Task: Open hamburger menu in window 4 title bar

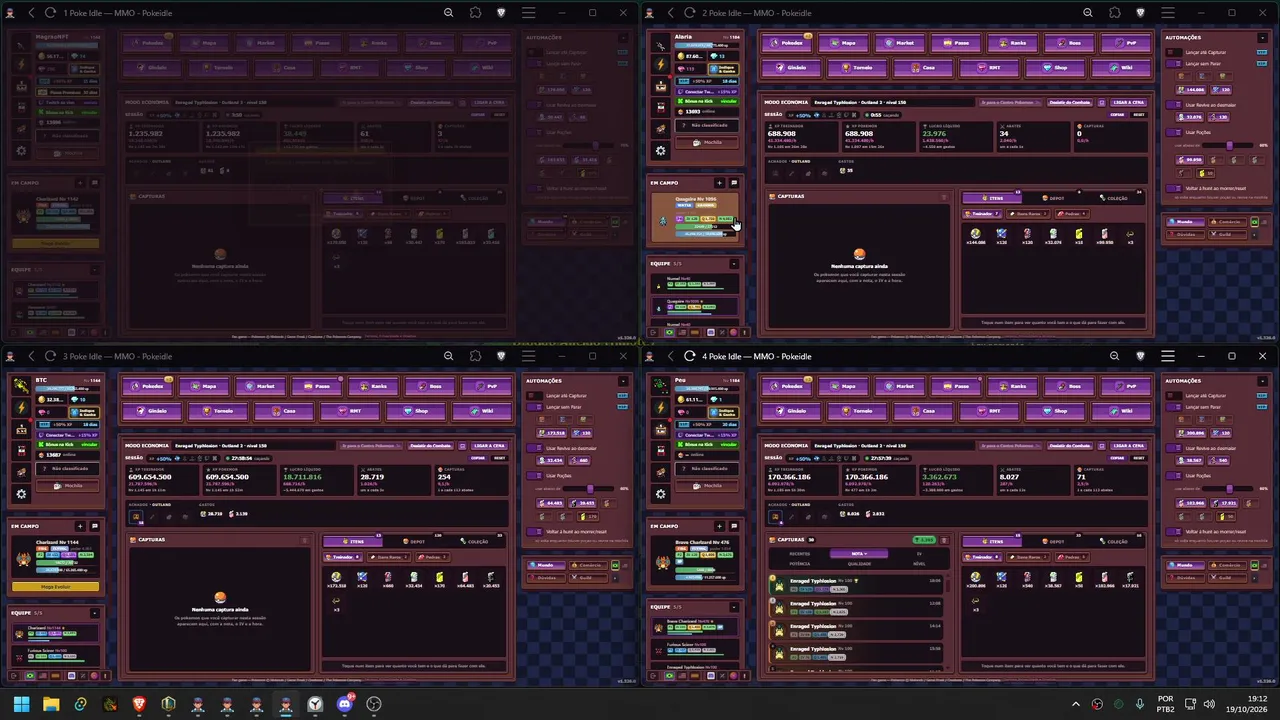Action: [1167, 356]
